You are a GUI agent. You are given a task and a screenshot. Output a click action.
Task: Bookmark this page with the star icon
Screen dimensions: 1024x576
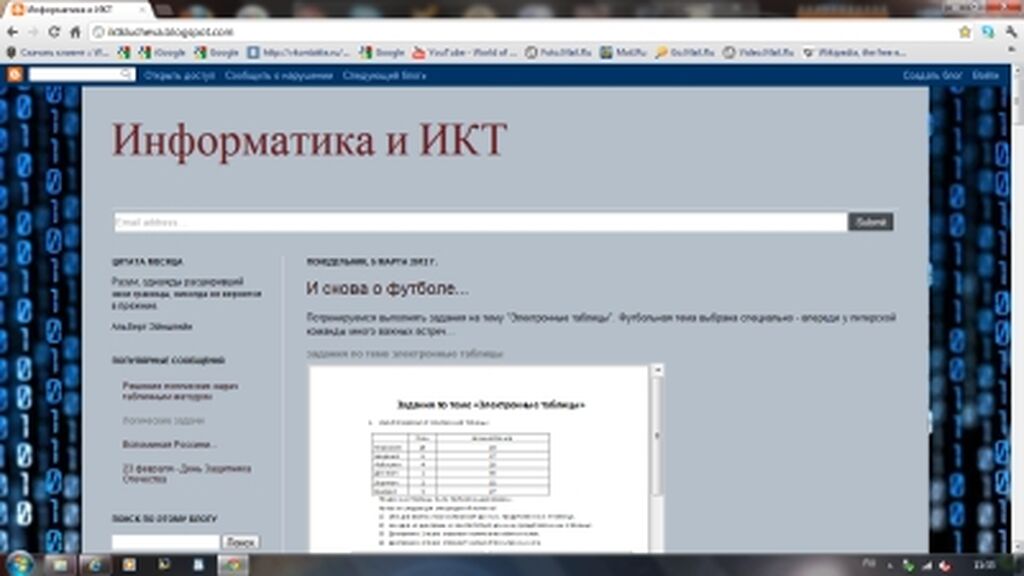(x=965, y=32)
